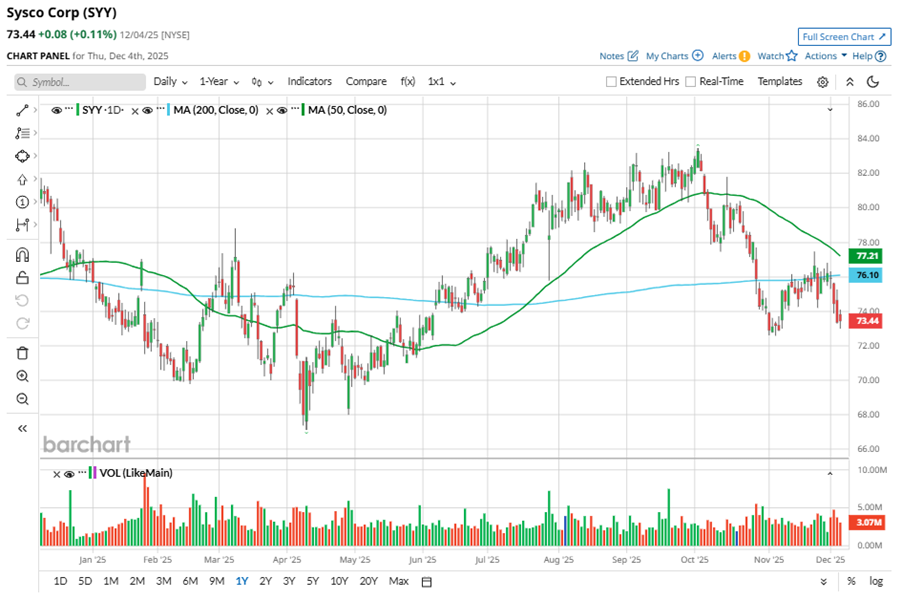Image resolution: width=902 pixels, height=600 pixels.
Task: Toggle the magnet snap mode
Action: (22, 254)
